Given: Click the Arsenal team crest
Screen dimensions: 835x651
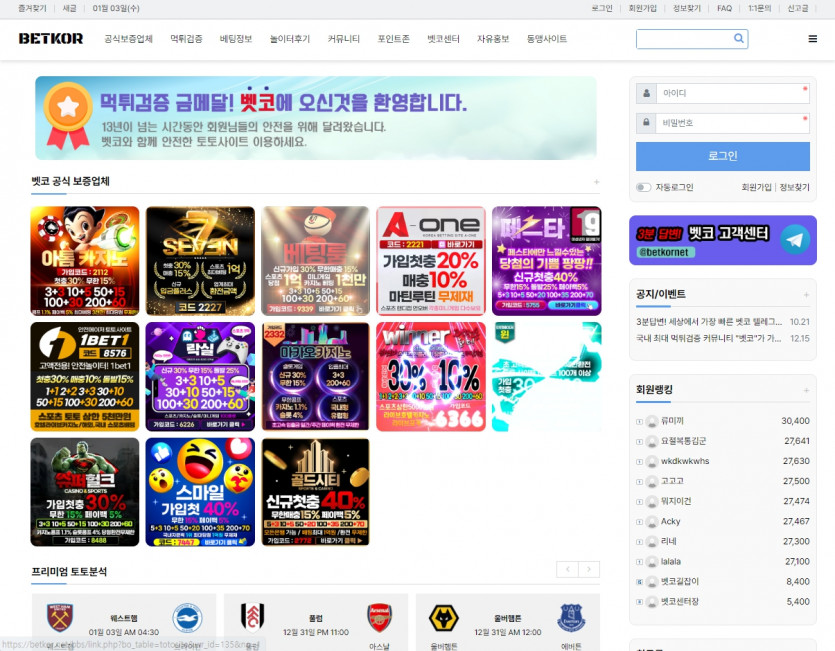Looking at the screenshot, I should tap(380, 617).
